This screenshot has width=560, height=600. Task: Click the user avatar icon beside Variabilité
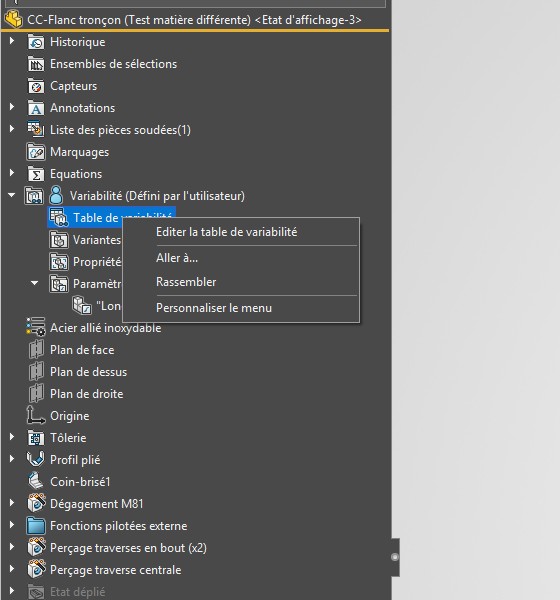[x=56, y=195]
